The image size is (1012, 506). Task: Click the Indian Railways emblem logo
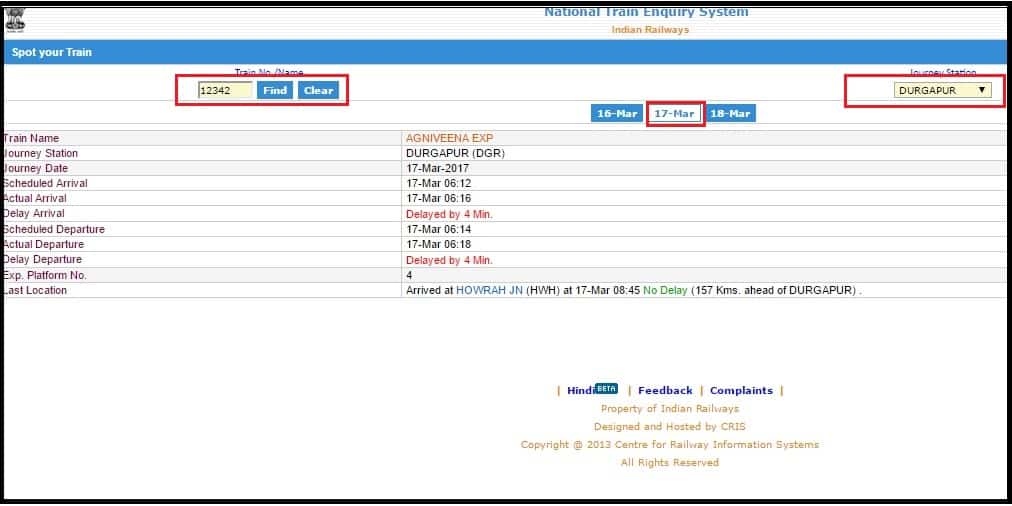(x=14, y=21)
